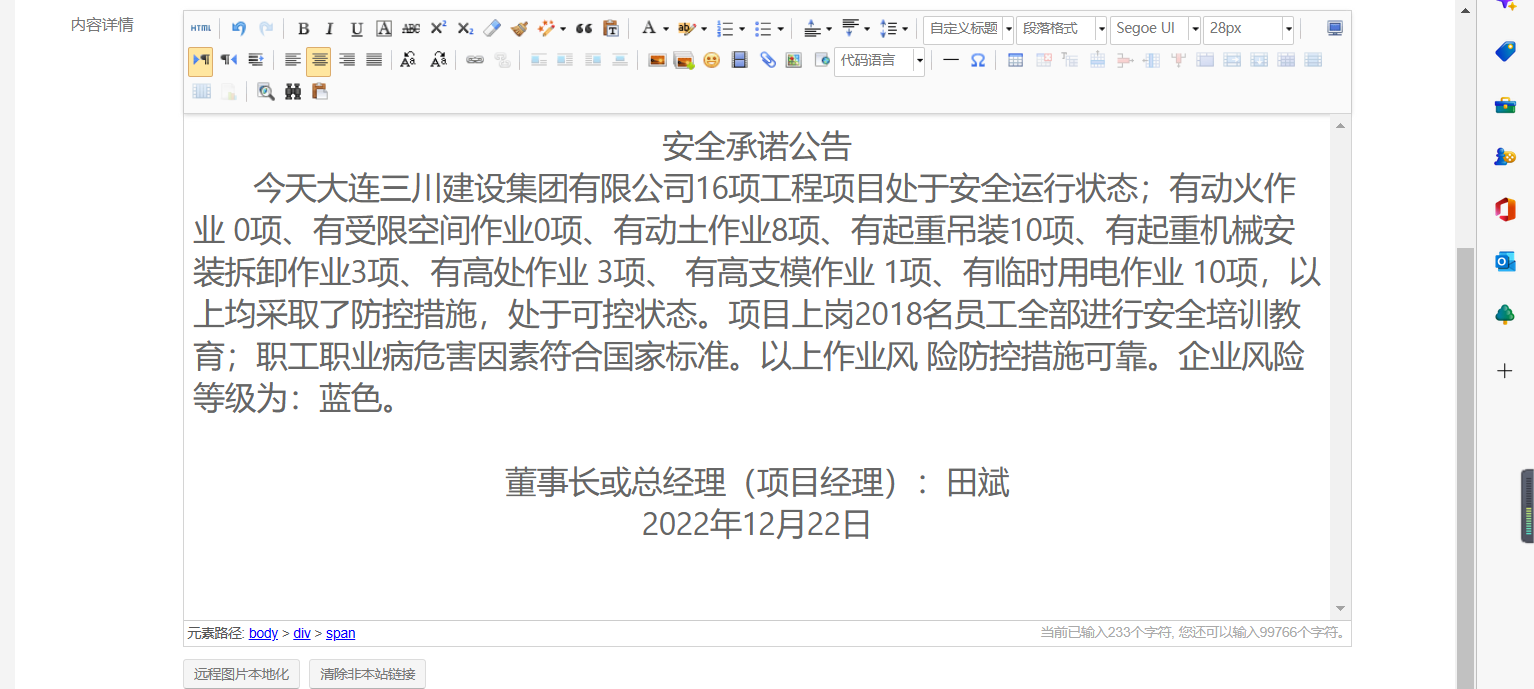Convert text to uppercase
Viewport: 1534px width, 689px height.
tap(407, 60)
